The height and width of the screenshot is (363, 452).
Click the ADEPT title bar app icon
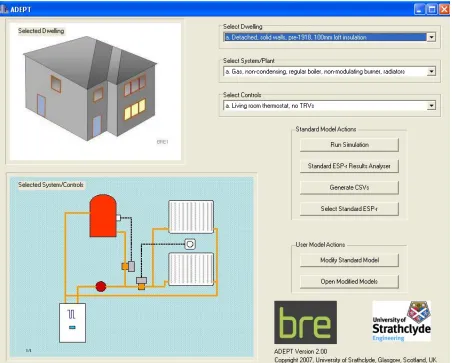coord(4,9)
